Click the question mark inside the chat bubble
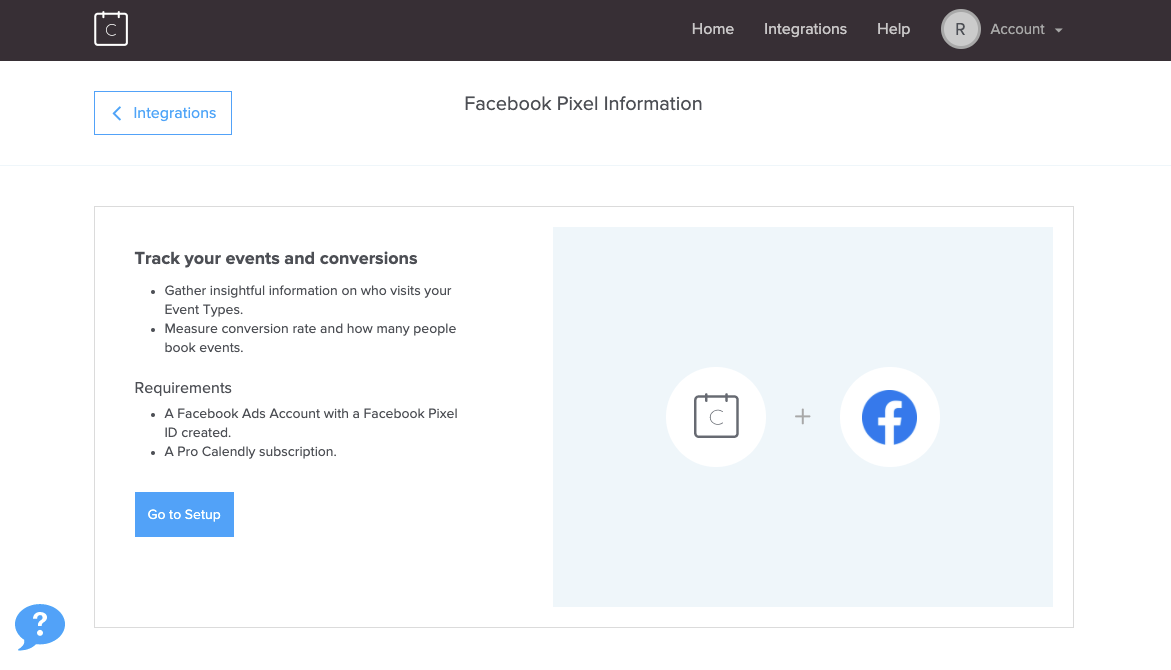1171x670 pixels. point(38,625)
